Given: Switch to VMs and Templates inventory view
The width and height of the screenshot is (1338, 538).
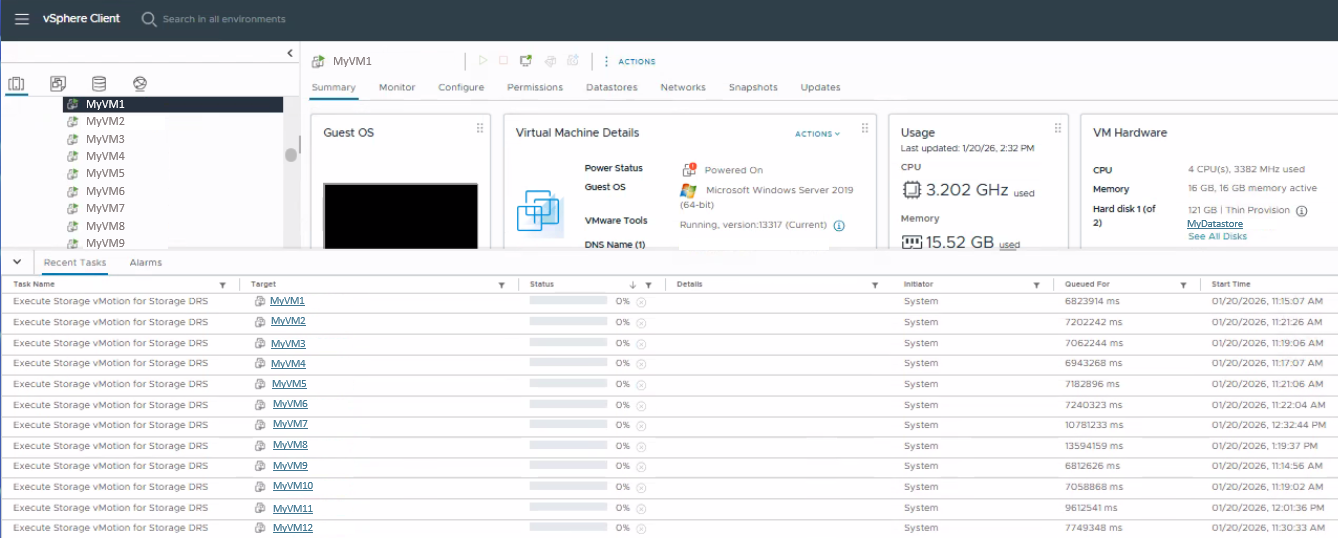Looking at the screenshot, I should 58,84.
